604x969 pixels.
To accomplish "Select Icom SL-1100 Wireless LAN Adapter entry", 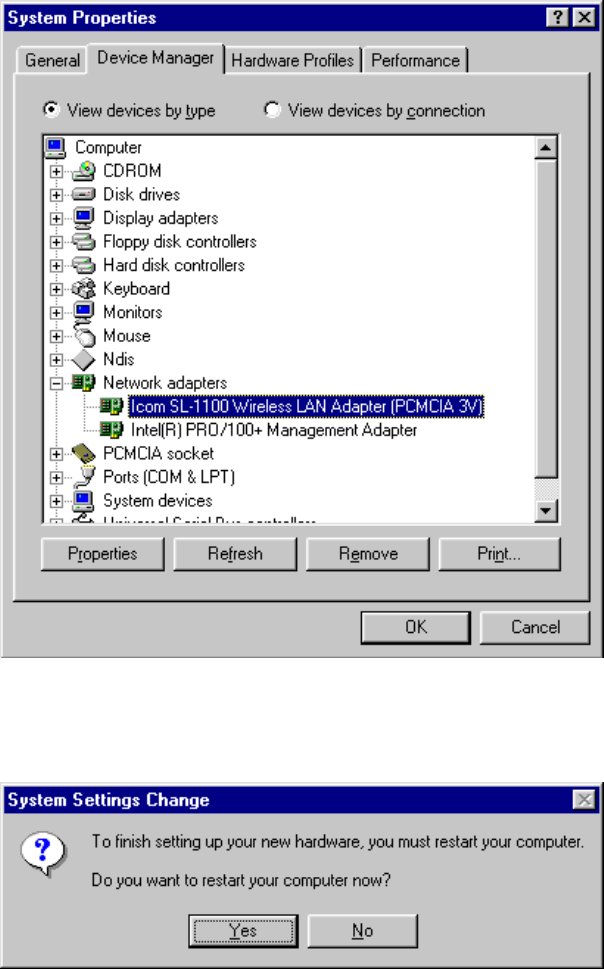I will pyautogui.click(x=307, y=407).
